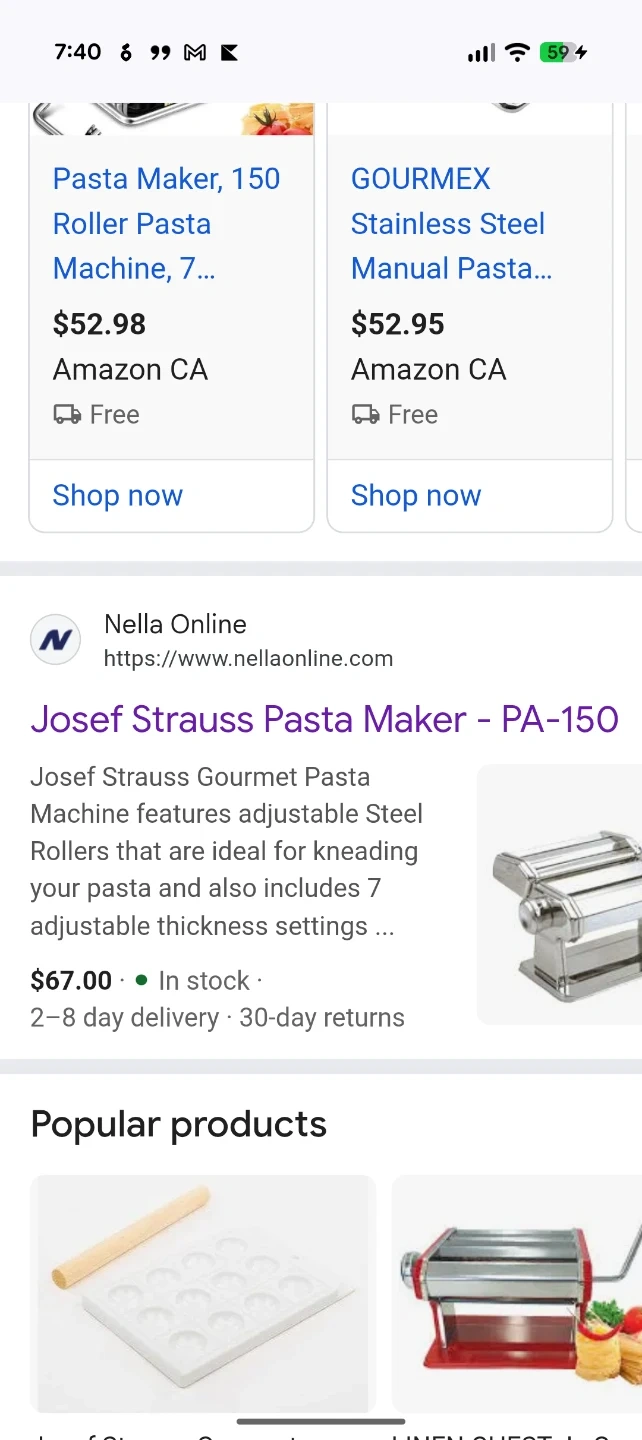Open the GOURMEX Stainless Steel Manual Pasta link

(450, 223)
